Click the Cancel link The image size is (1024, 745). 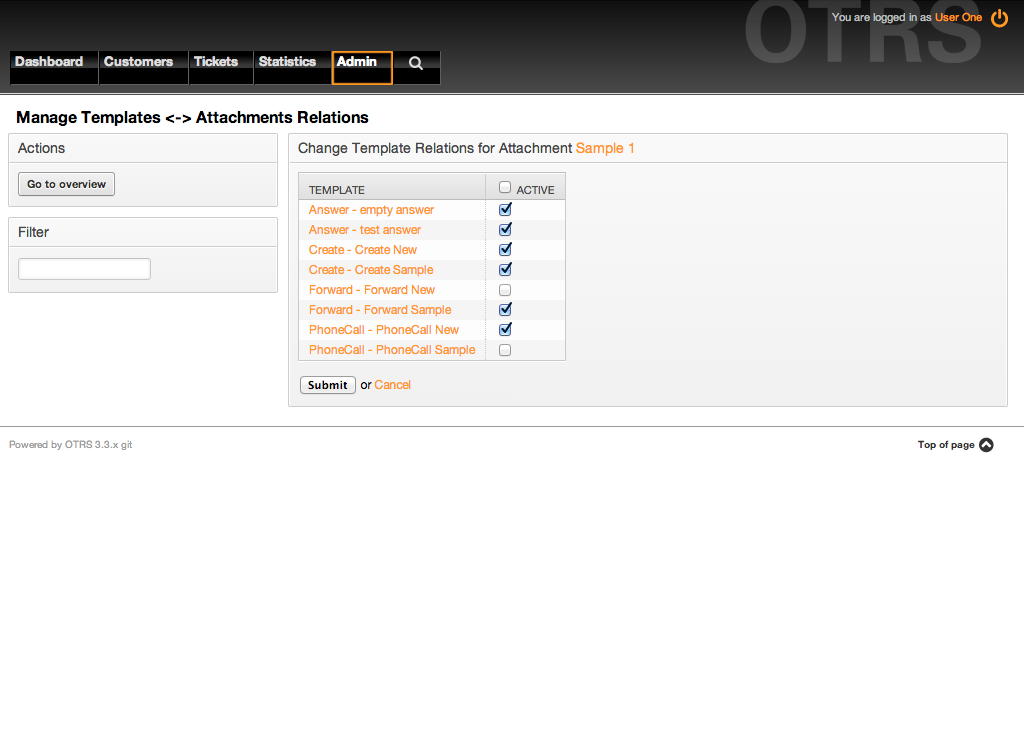(392, 385)
